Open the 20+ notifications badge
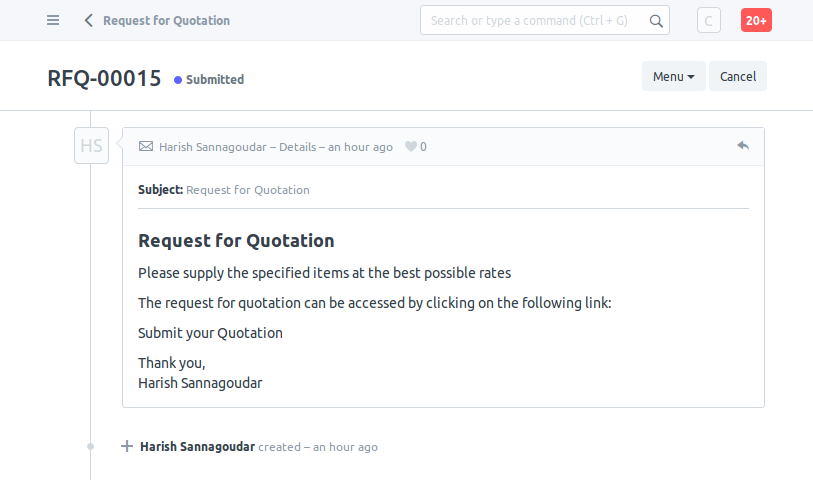This screenshot has width=813, height=480. pyautogui.click(x=756, y=20)
